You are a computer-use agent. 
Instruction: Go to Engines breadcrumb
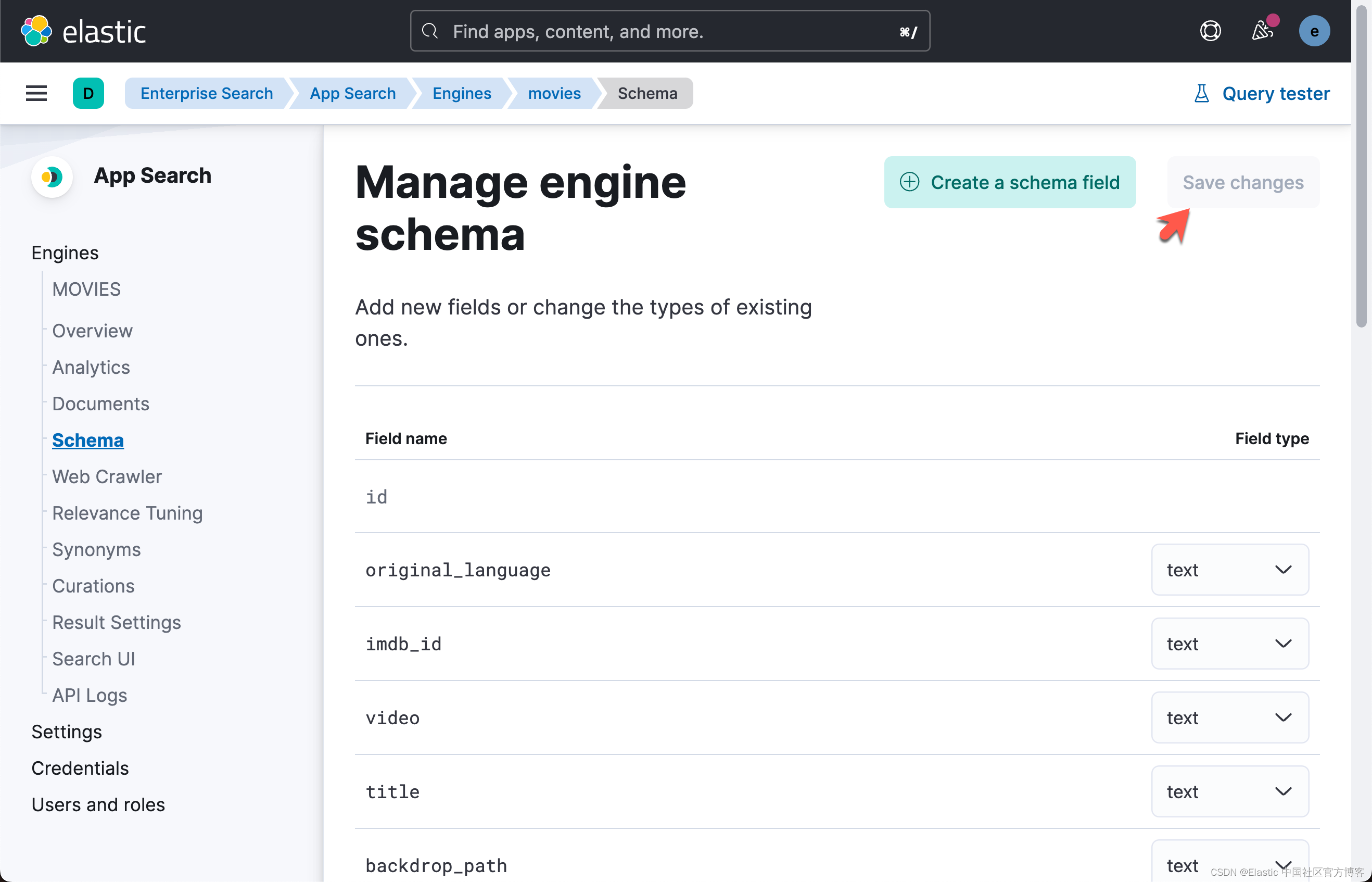click(x=462, y=93)
